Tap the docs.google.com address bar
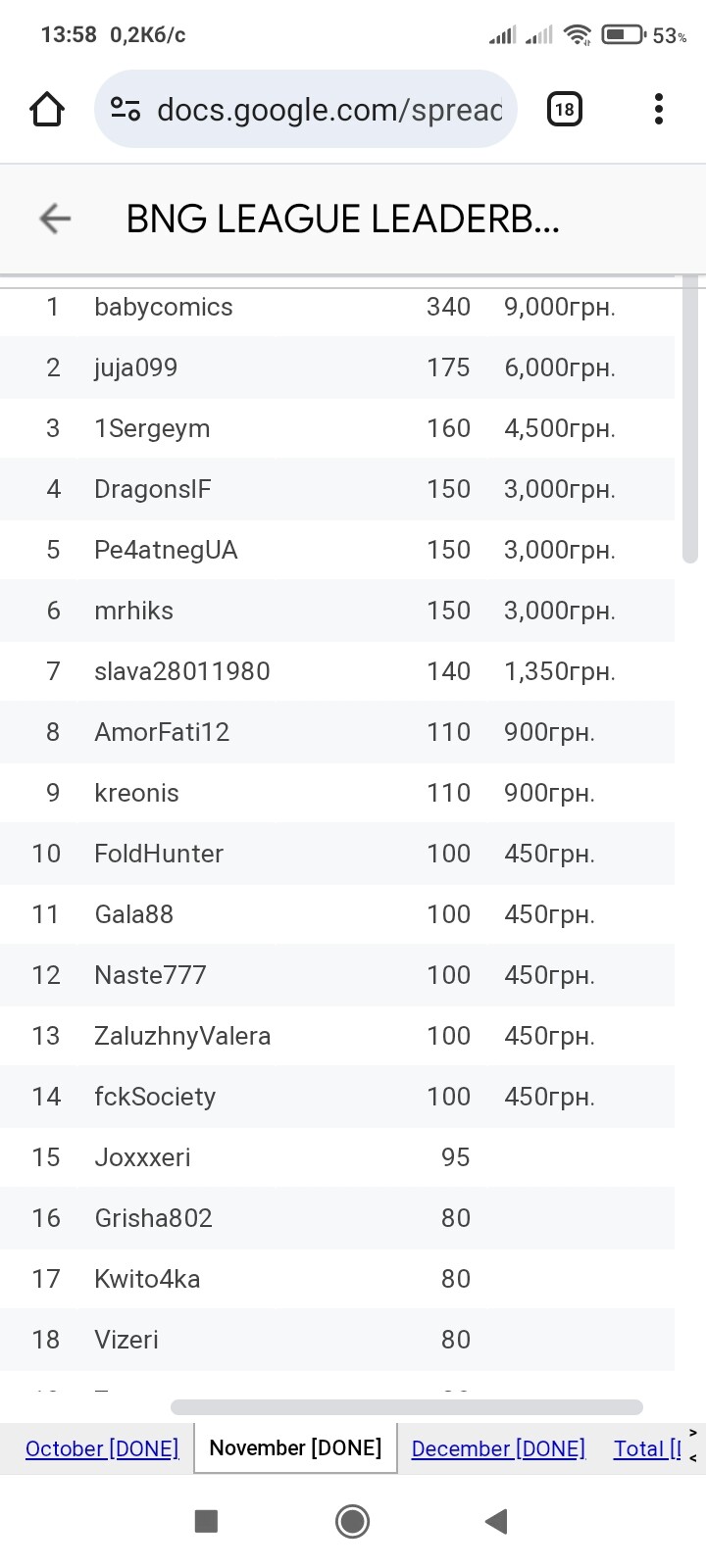Viewport: 706px width, 1568px height. pyautogui.click(x=328, y=109)
